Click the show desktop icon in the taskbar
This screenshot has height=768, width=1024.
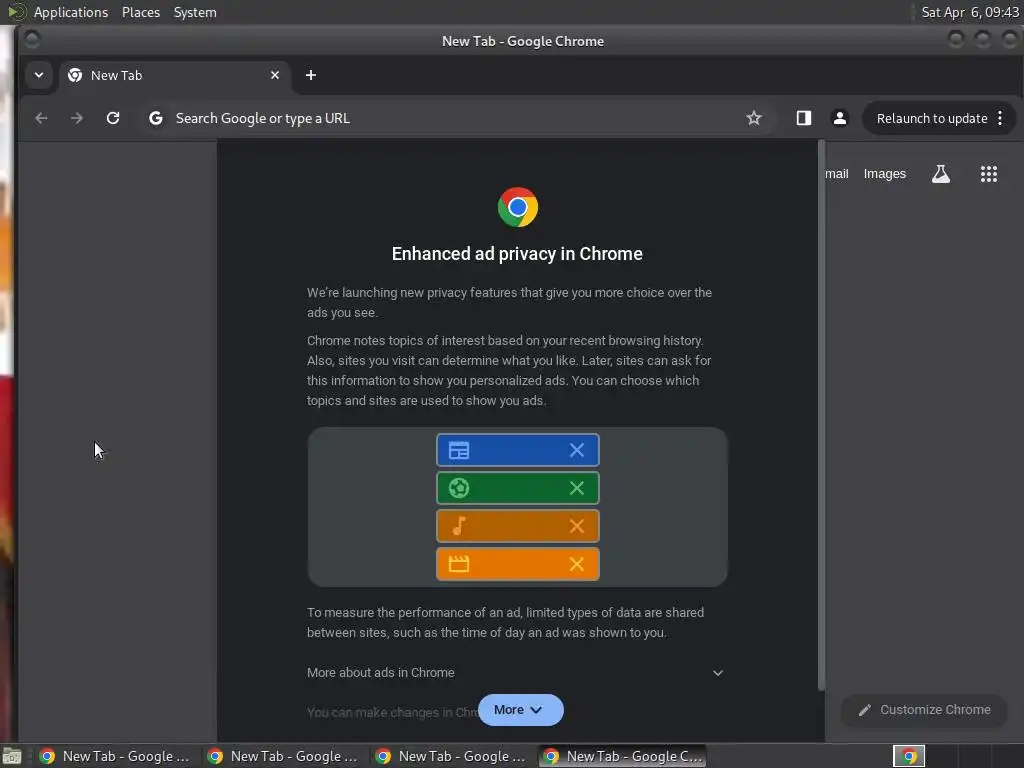[12, 757]
